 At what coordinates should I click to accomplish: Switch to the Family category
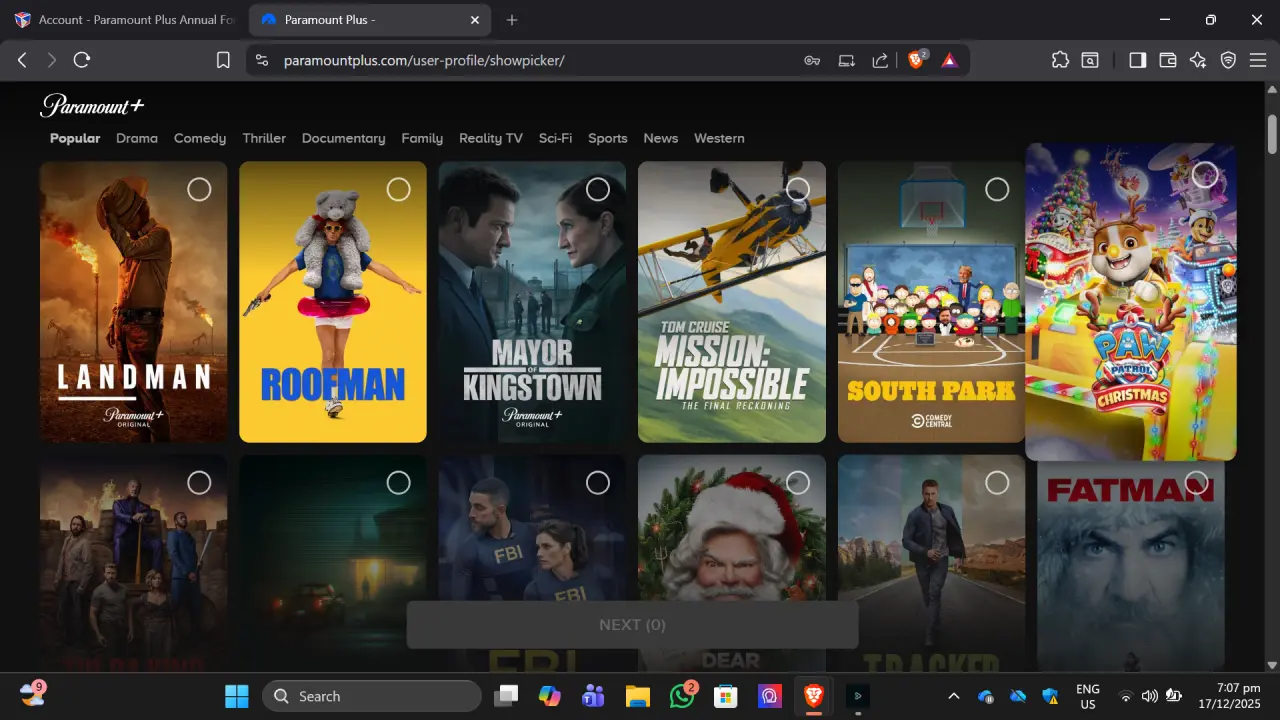tap(422, 138)
